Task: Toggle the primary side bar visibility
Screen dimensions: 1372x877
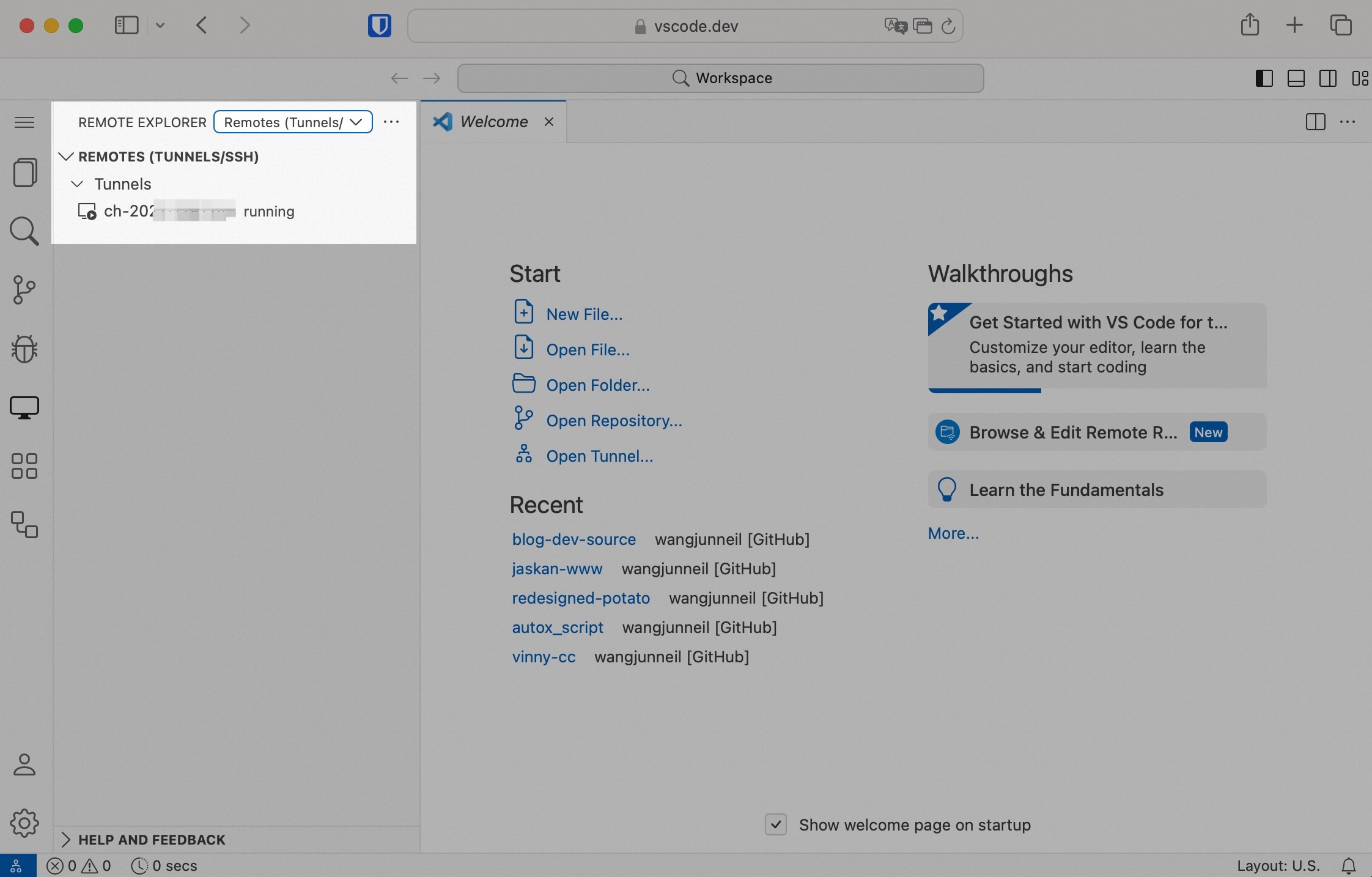Action: 1264,78
